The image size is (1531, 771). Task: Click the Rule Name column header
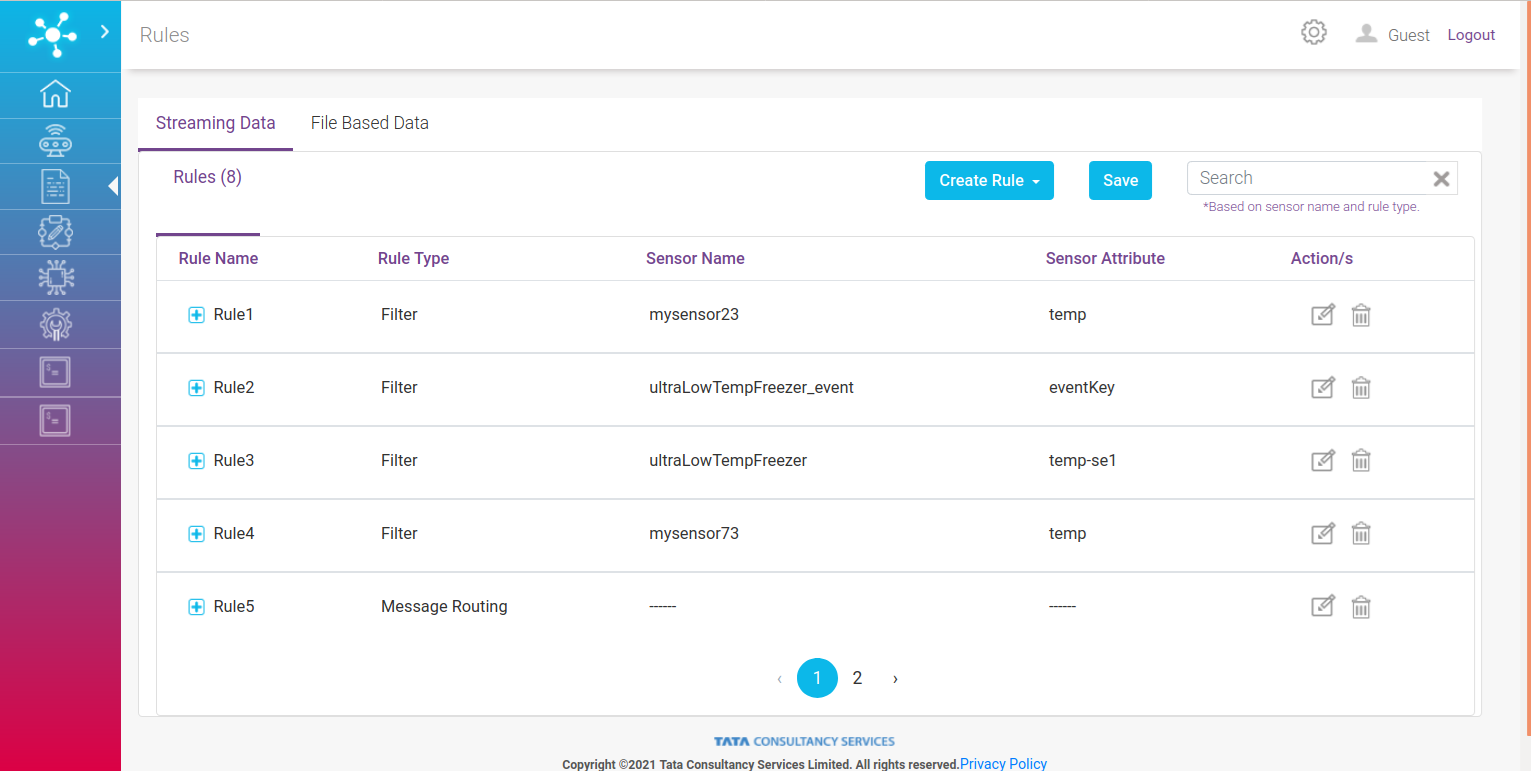[218, 258]
